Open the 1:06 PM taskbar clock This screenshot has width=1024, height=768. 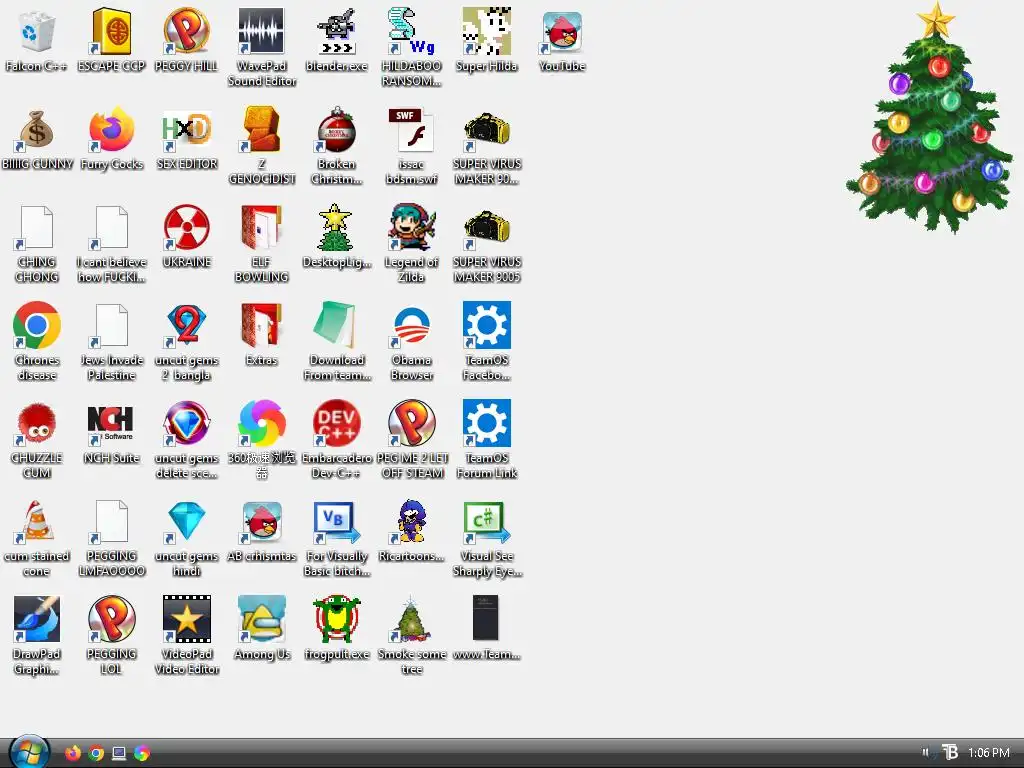coord(989,753)
